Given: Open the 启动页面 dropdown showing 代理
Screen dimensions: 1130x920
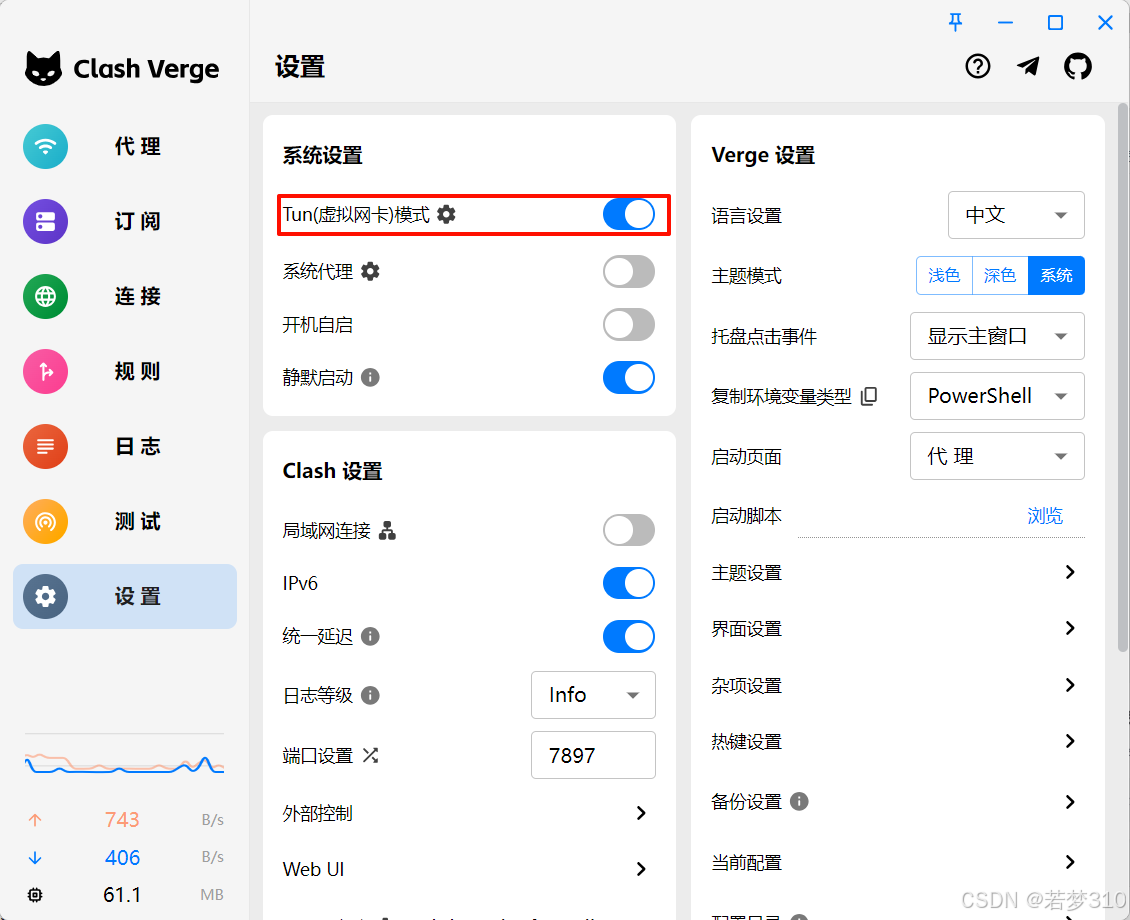Looking at the screenshot, I should pyautogui.click(x=997, y=455).
